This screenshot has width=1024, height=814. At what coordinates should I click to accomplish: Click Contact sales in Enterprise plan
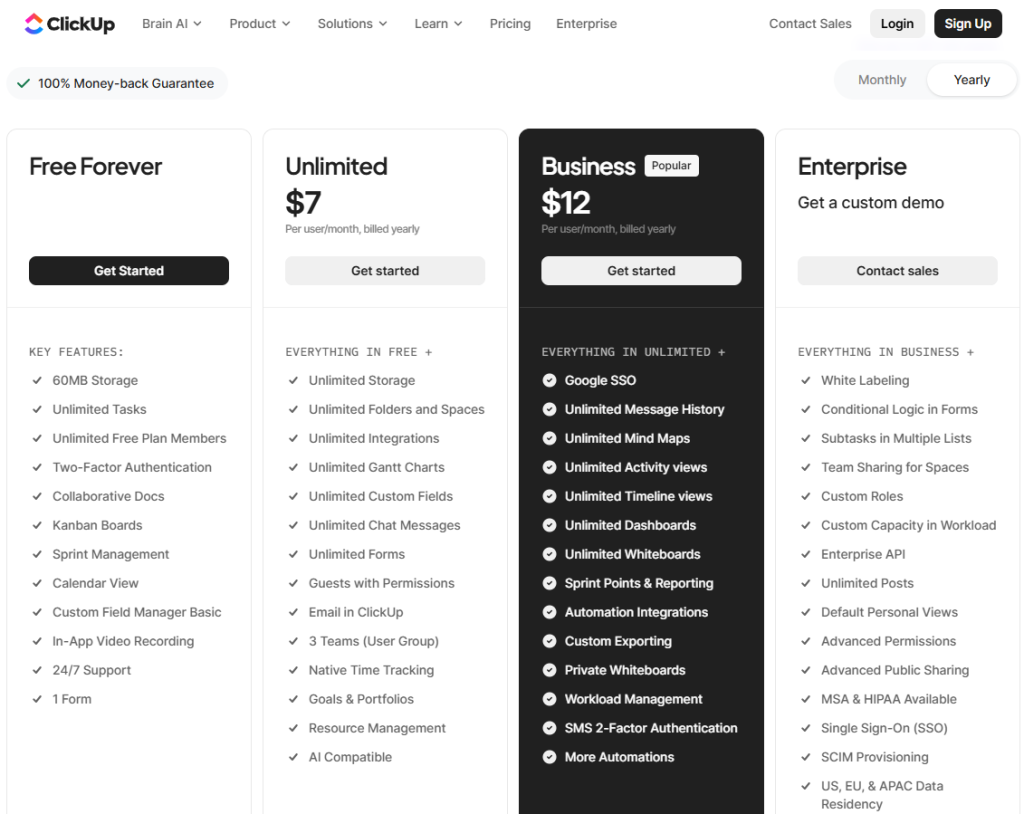pyautogui.click(x=897, y=271)
